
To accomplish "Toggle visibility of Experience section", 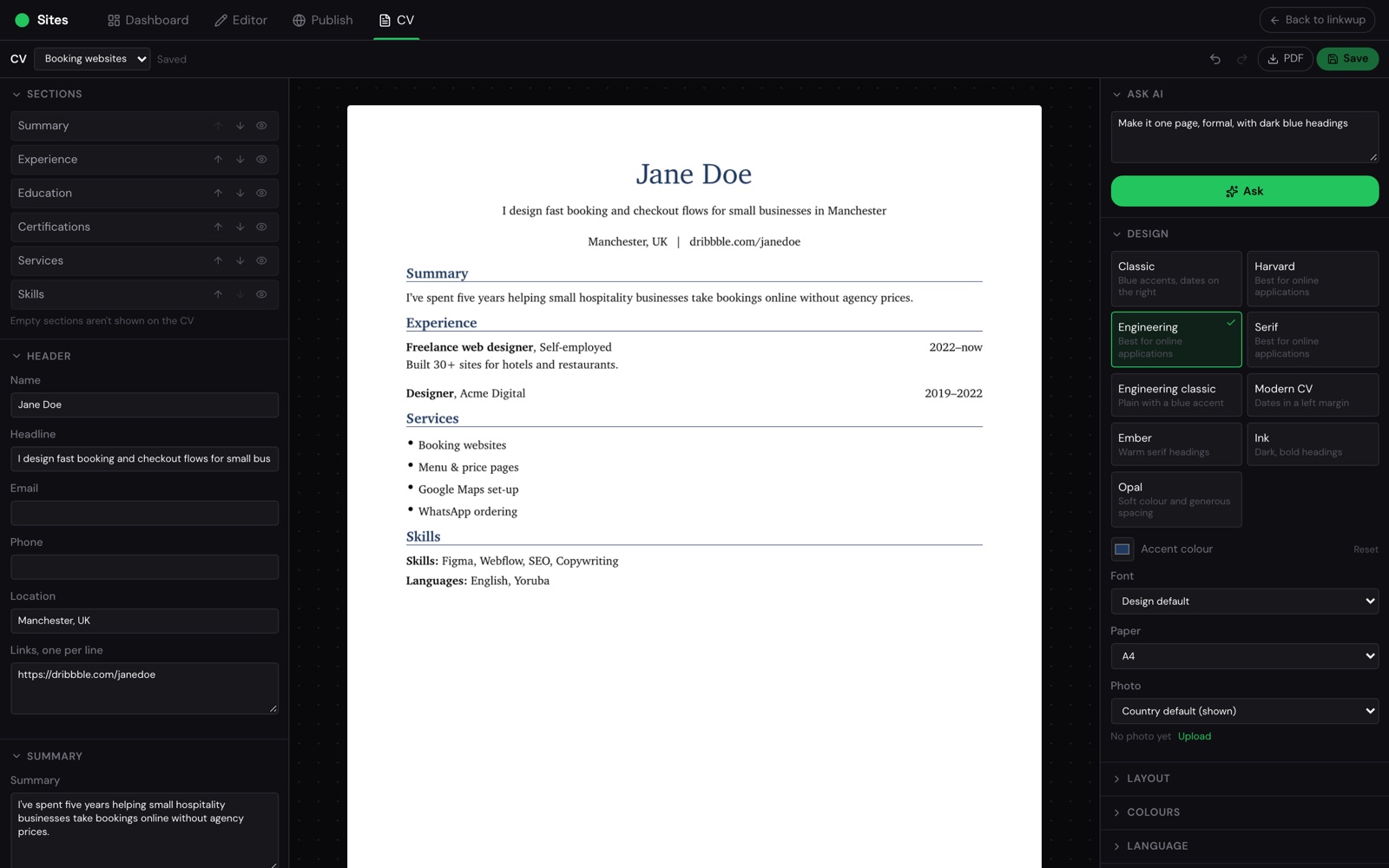I will tap(261, 160).
